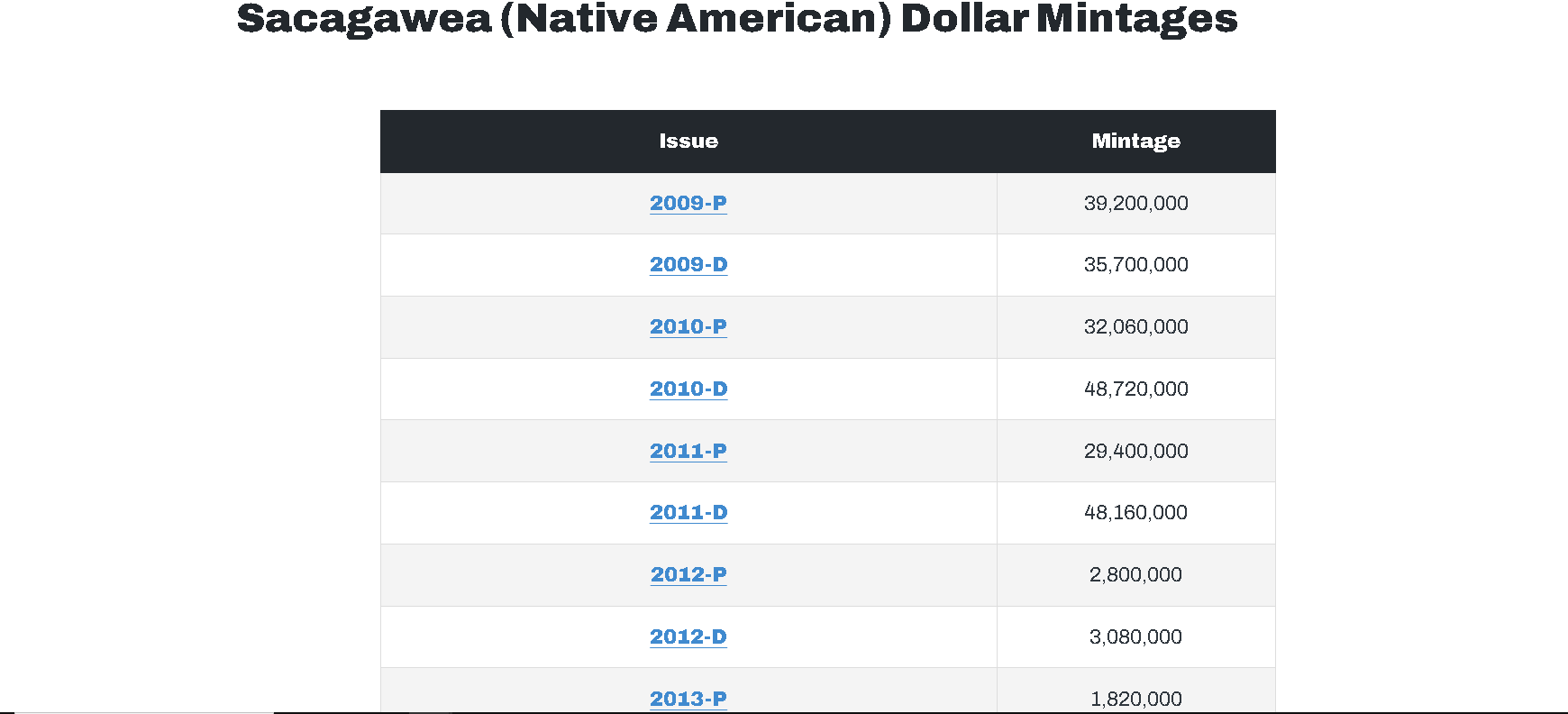Open the 2013-P issue link
The height and width of the screenshot is (714, 1568).
(688, 698)
